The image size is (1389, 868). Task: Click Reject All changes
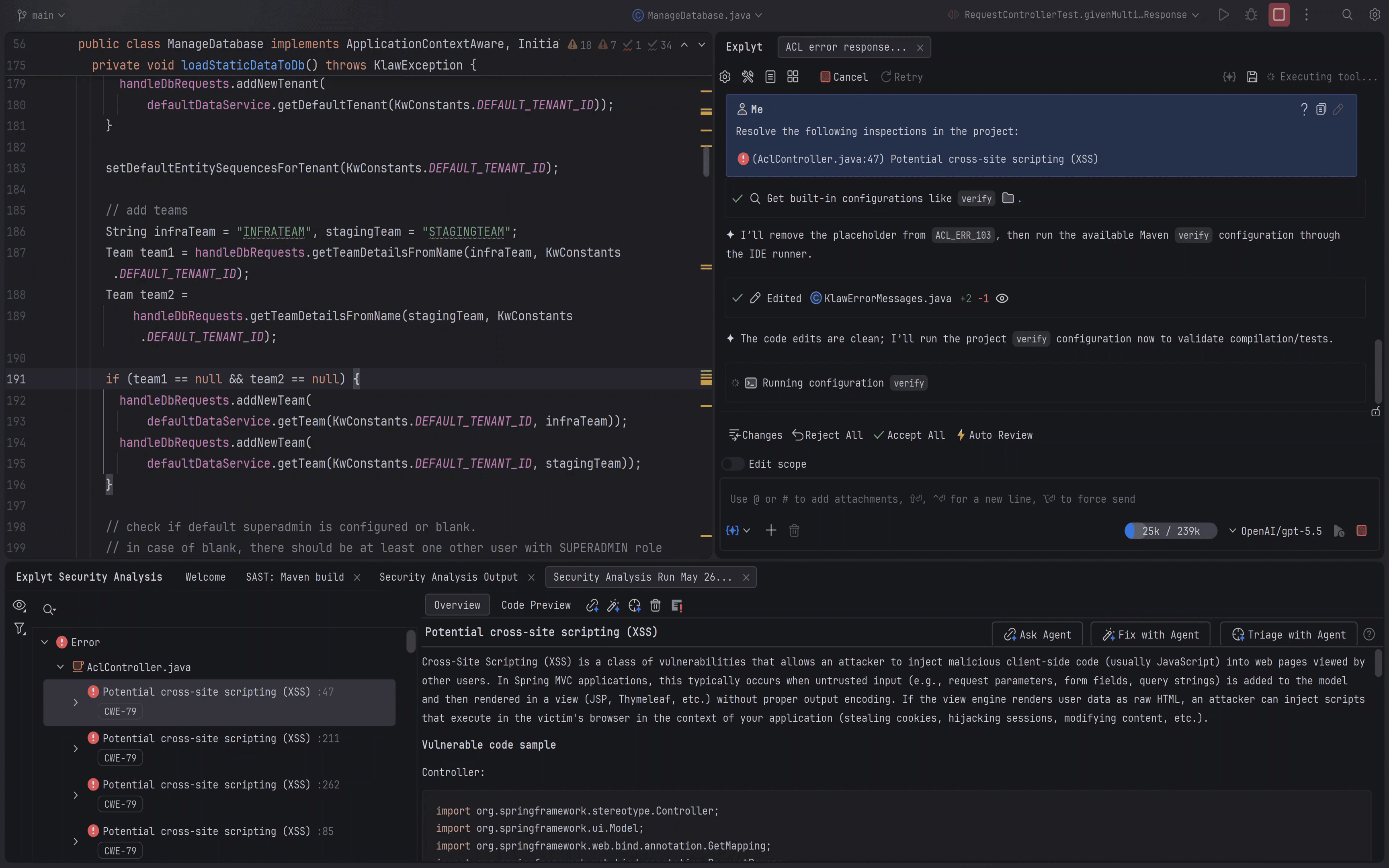827,435
